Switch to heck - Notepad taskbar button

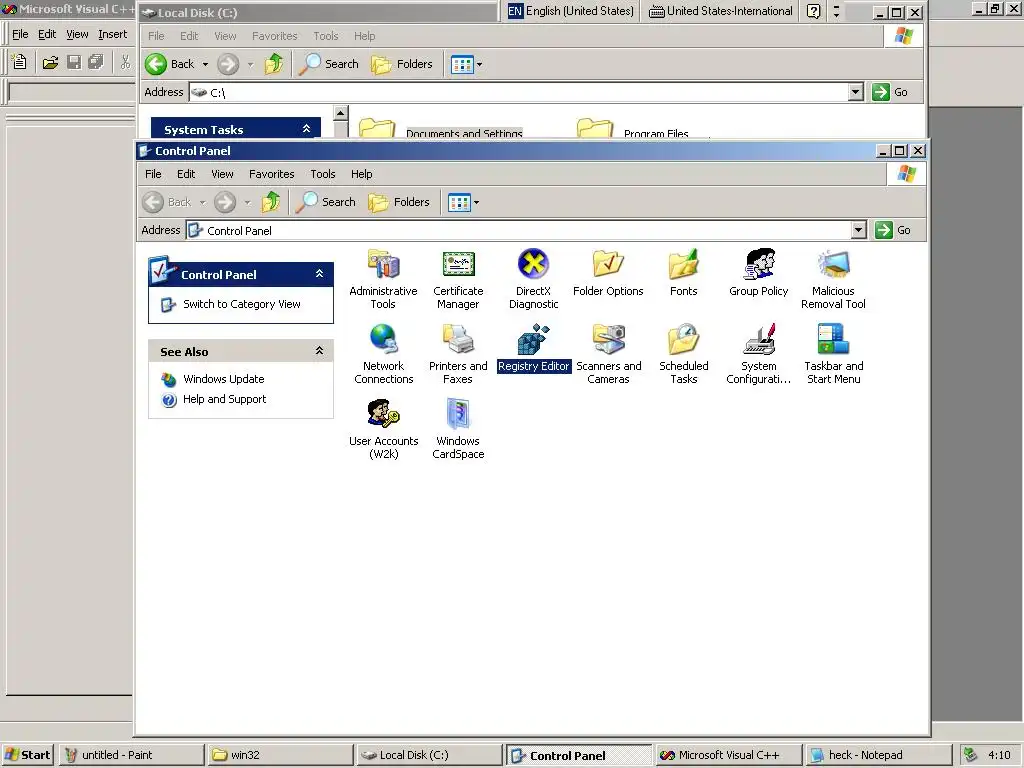[x=877, y=755]
